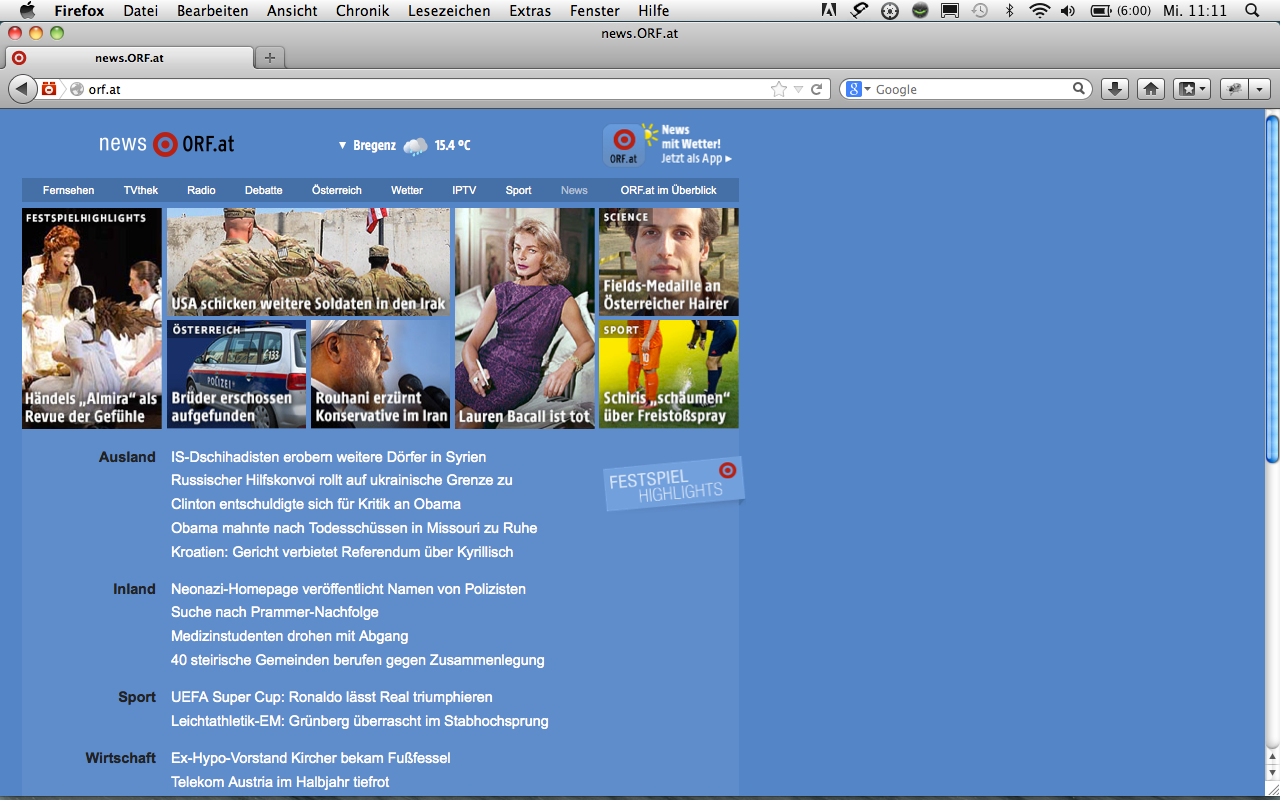Open the Chronik menu
This screenshot has width=1280, height=800.
pos(363,10)
